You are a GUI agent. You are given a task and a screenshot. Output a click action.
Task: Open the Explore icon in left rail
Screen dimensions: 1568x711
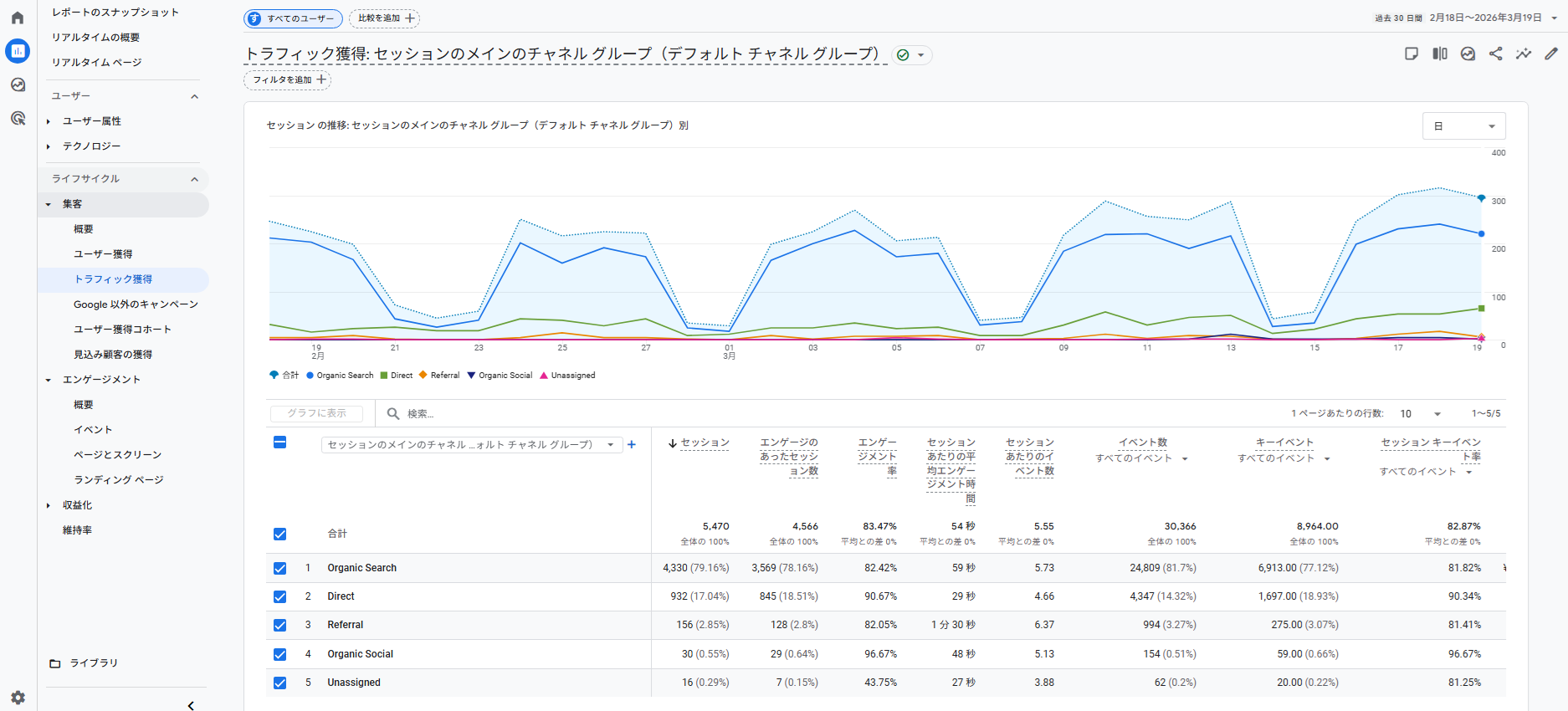tap(18, 84)
